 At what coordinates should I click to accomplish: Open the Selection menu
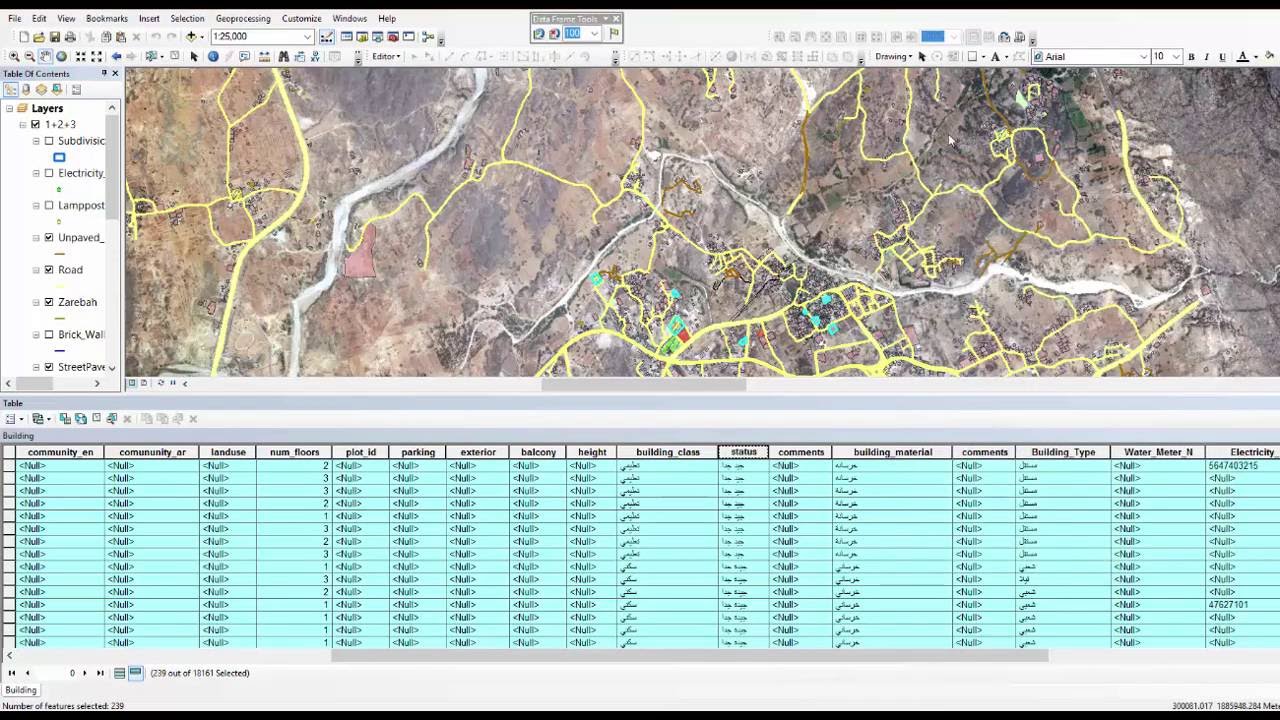point(187,18)
